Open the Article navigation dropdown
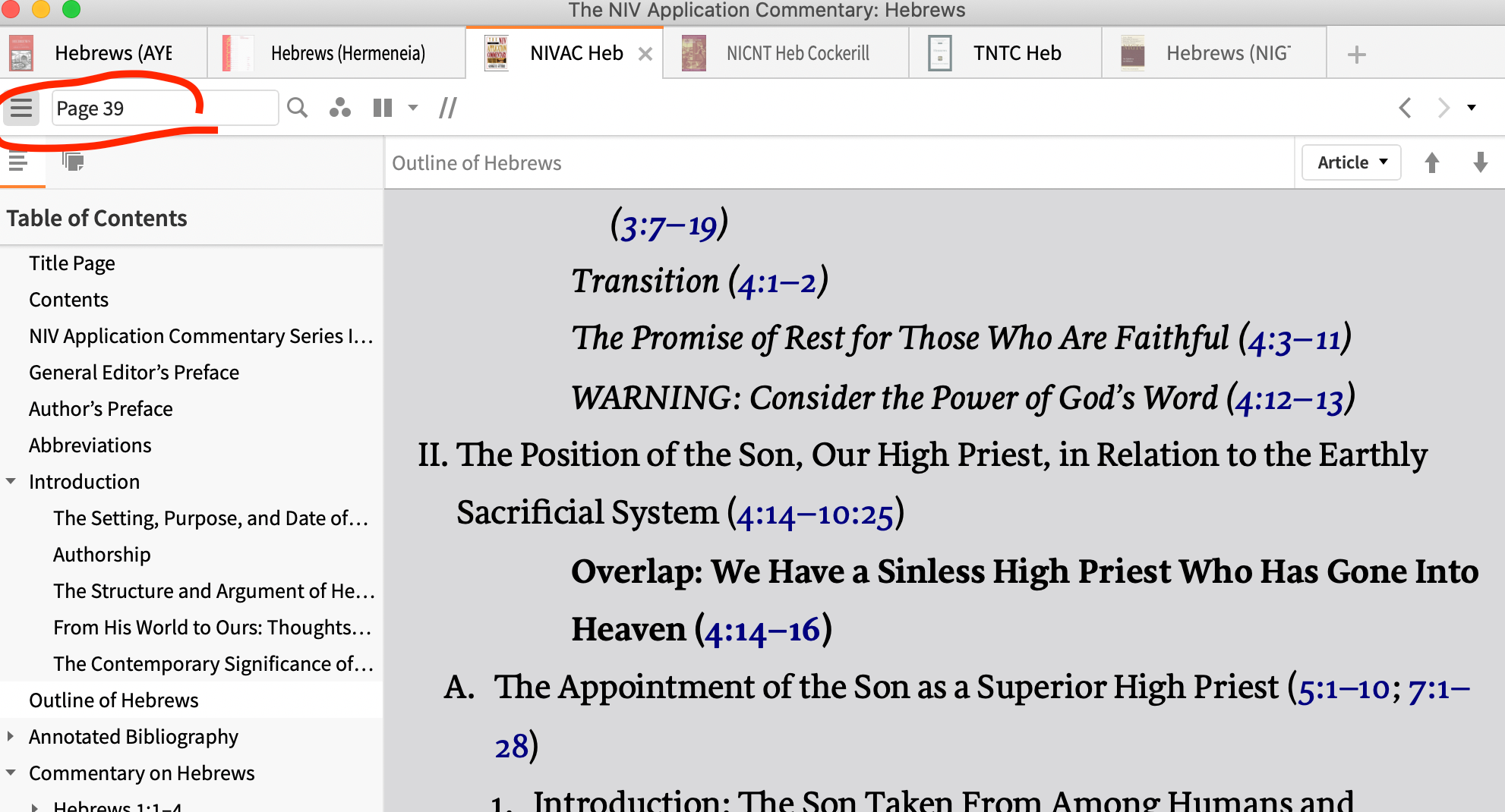 coord(1352,162)
